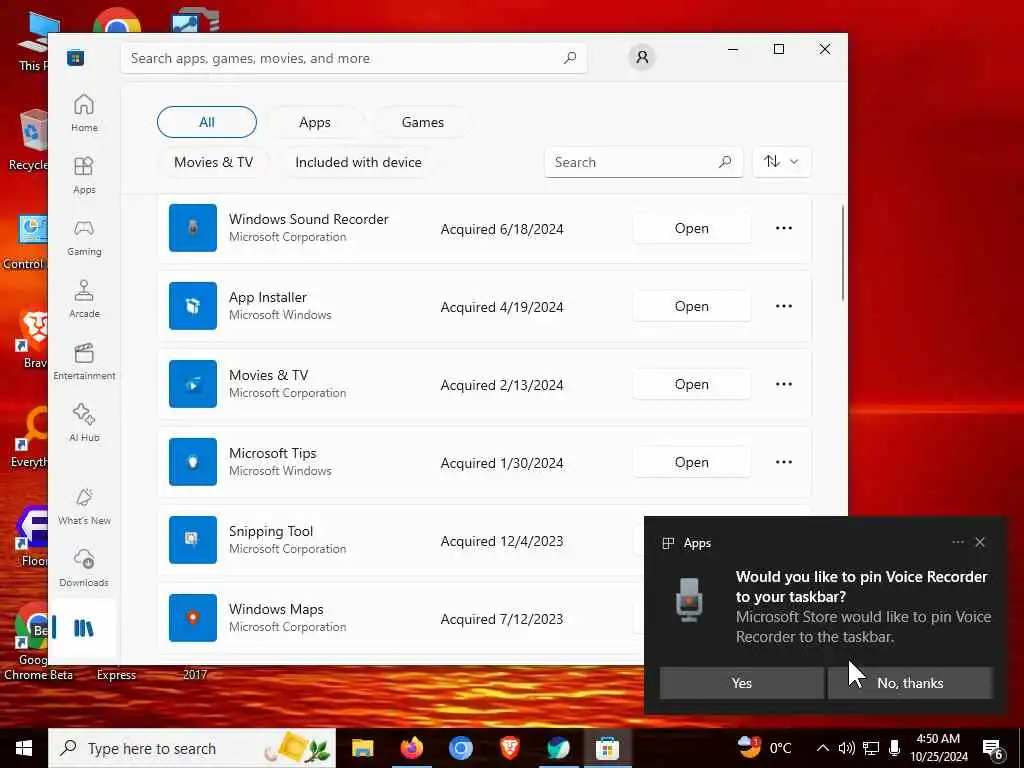Open App Installer via Open button

[692, 306]
